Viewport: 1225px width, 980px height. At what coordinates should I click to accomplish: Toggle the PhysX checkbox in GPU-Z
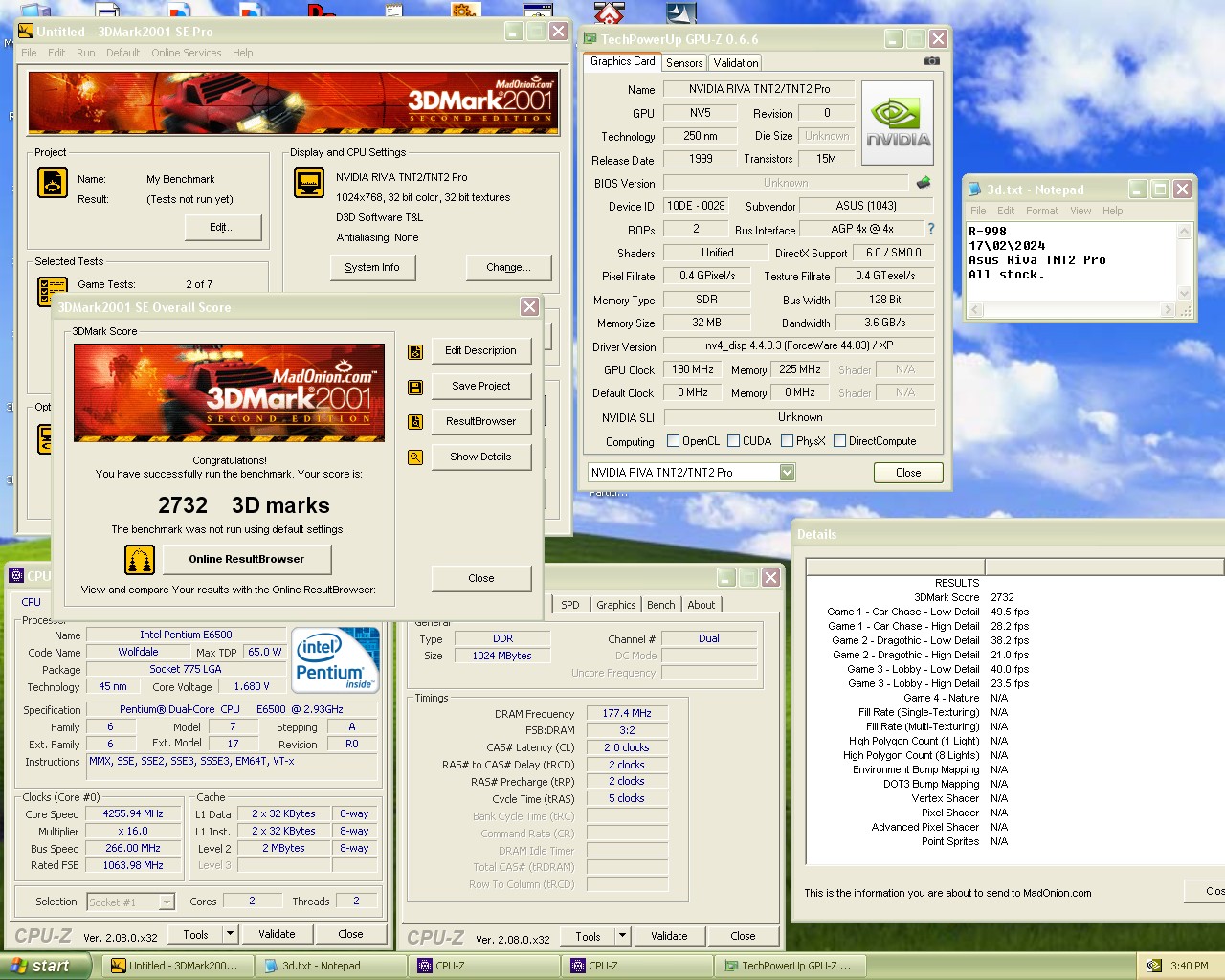point(787,441)
